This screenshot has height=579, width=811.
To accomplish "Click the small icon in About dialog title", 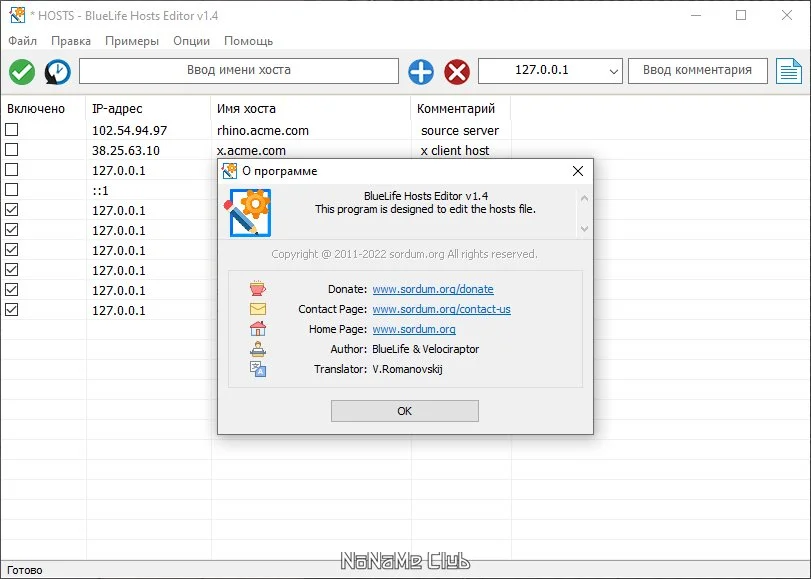I will point(229,171).
